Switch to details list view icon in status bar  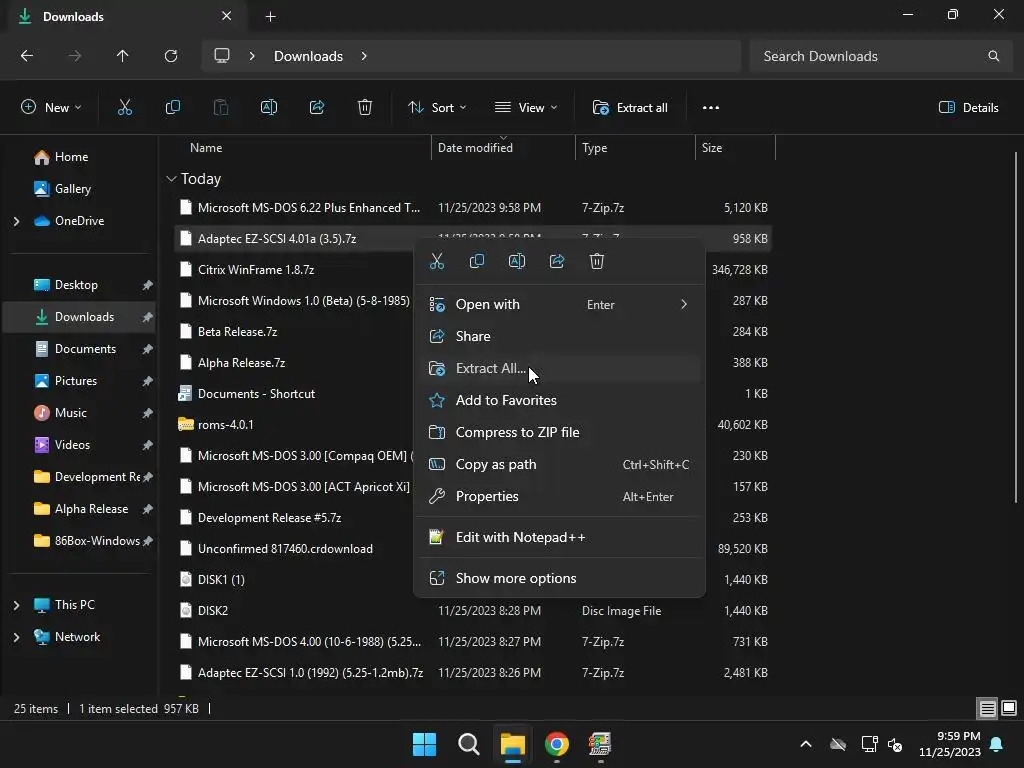coord(987,708)
